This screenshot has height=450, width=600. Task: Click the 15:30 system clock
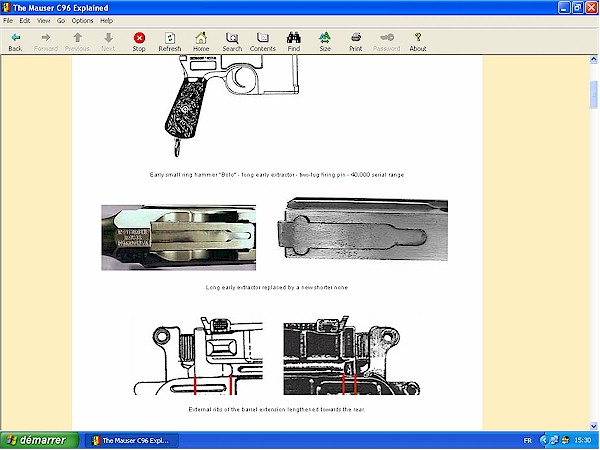point(582,441)
